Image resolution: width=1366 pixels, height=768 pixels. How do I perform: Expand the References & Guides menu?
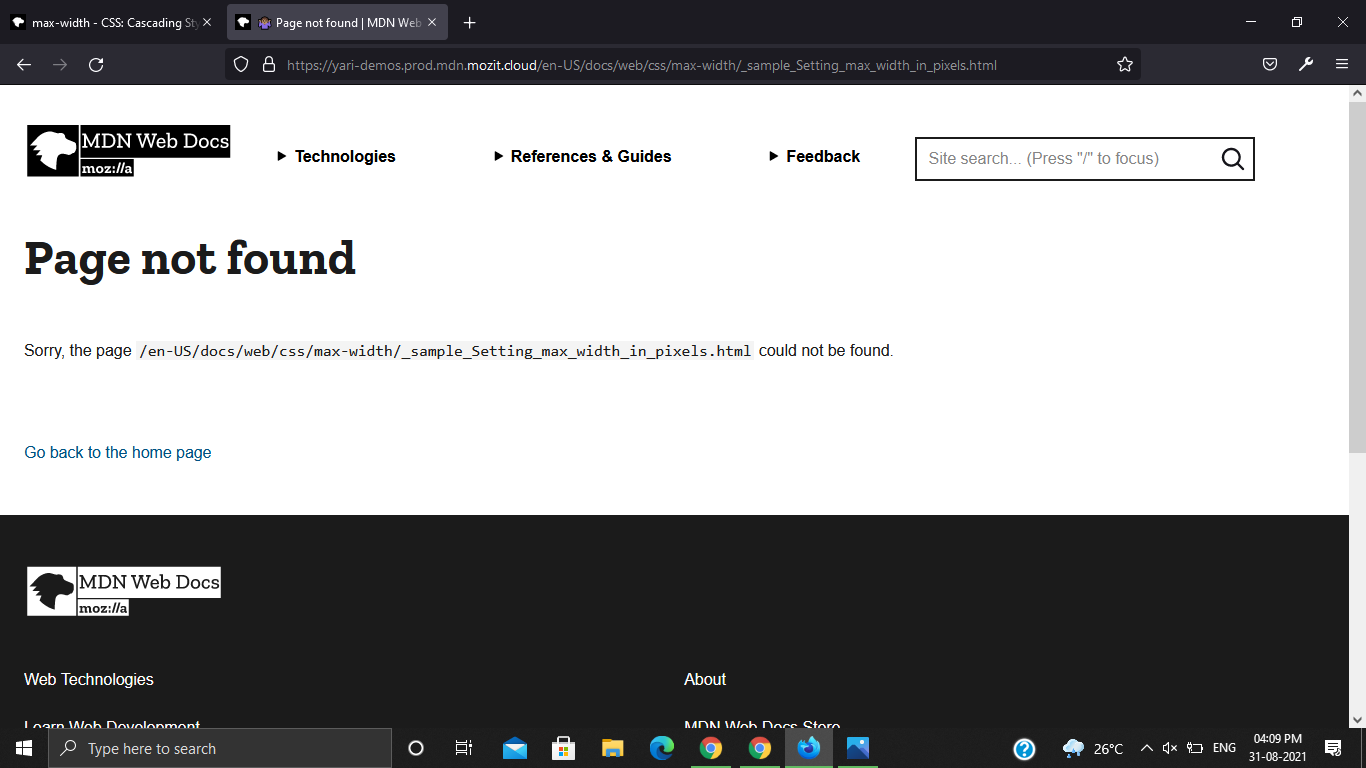tap(583, 156)
